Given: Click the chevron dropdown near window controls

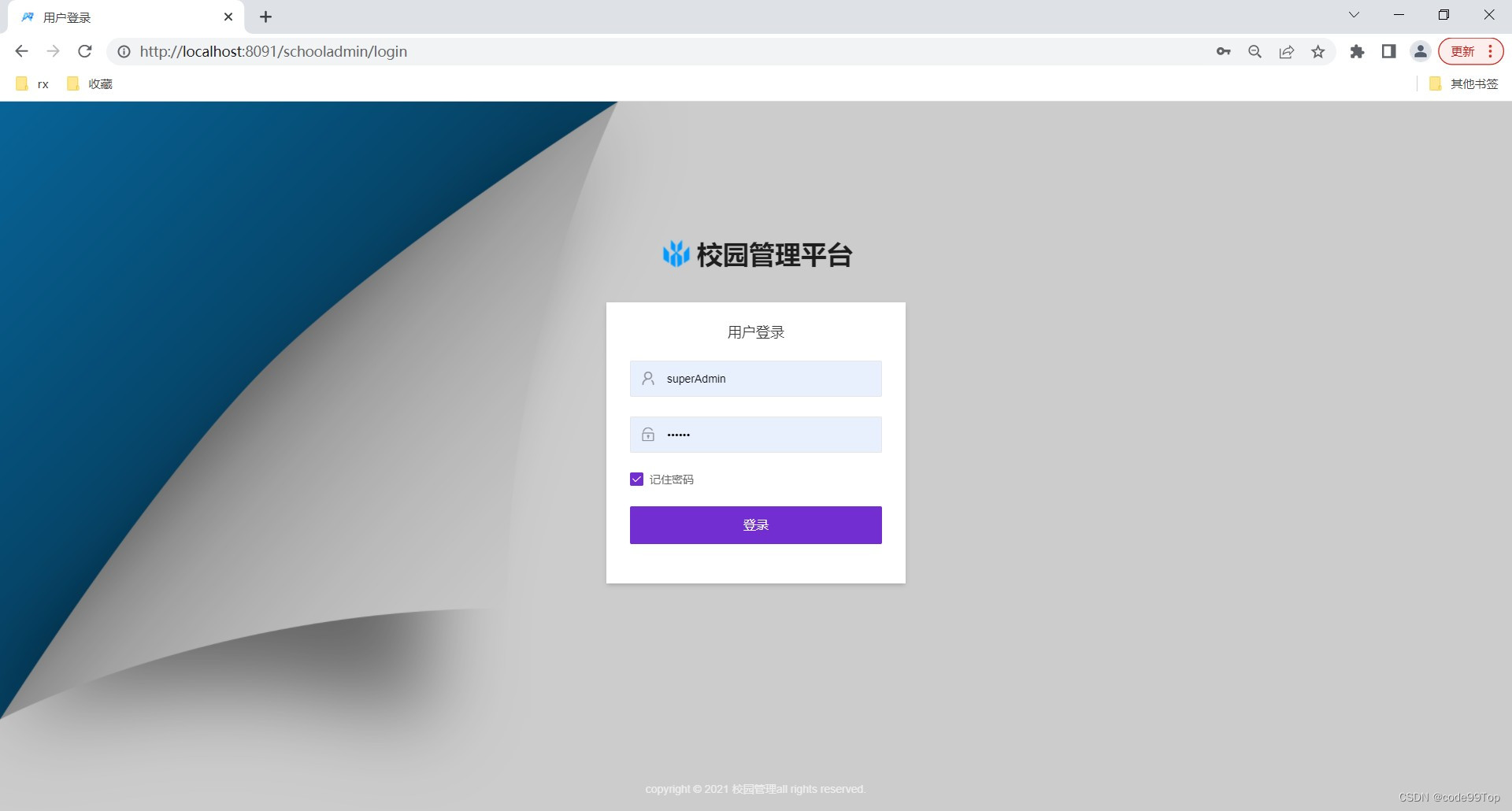Looking at the screenshot, I should (x=1354, y=14).
